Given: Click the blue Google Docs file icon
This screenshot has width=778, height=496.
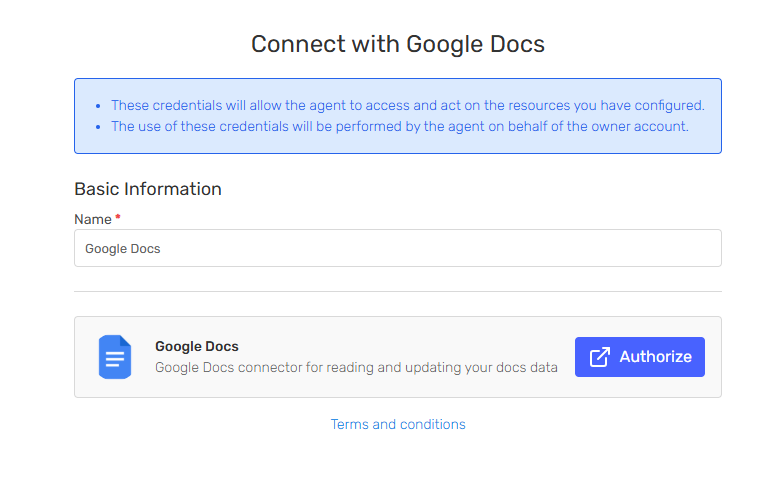Looking at the screenshot, I should pos(115,357).
